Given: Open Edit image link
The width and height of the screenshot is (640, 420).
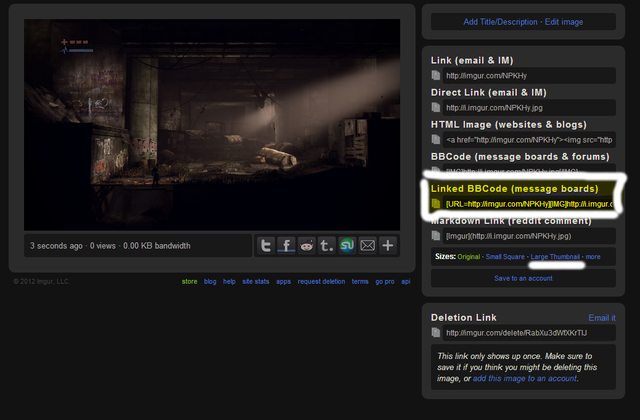Looking at the screenshot, I should [564, 22].
